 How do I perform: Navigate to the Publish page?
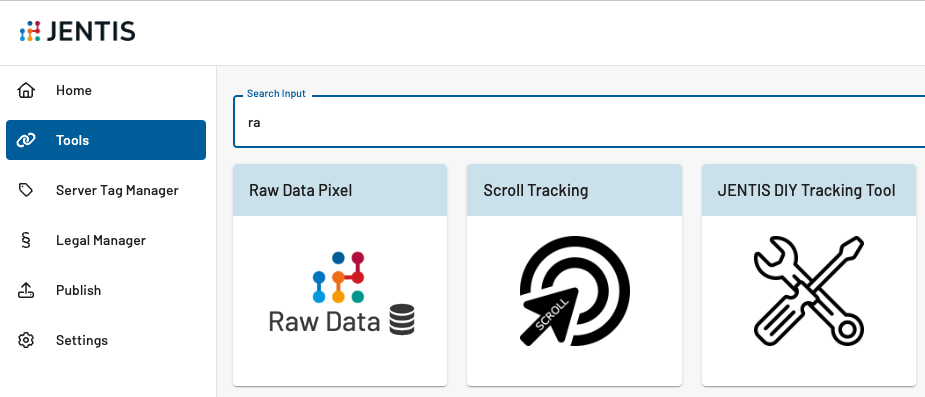click(106, 290)
